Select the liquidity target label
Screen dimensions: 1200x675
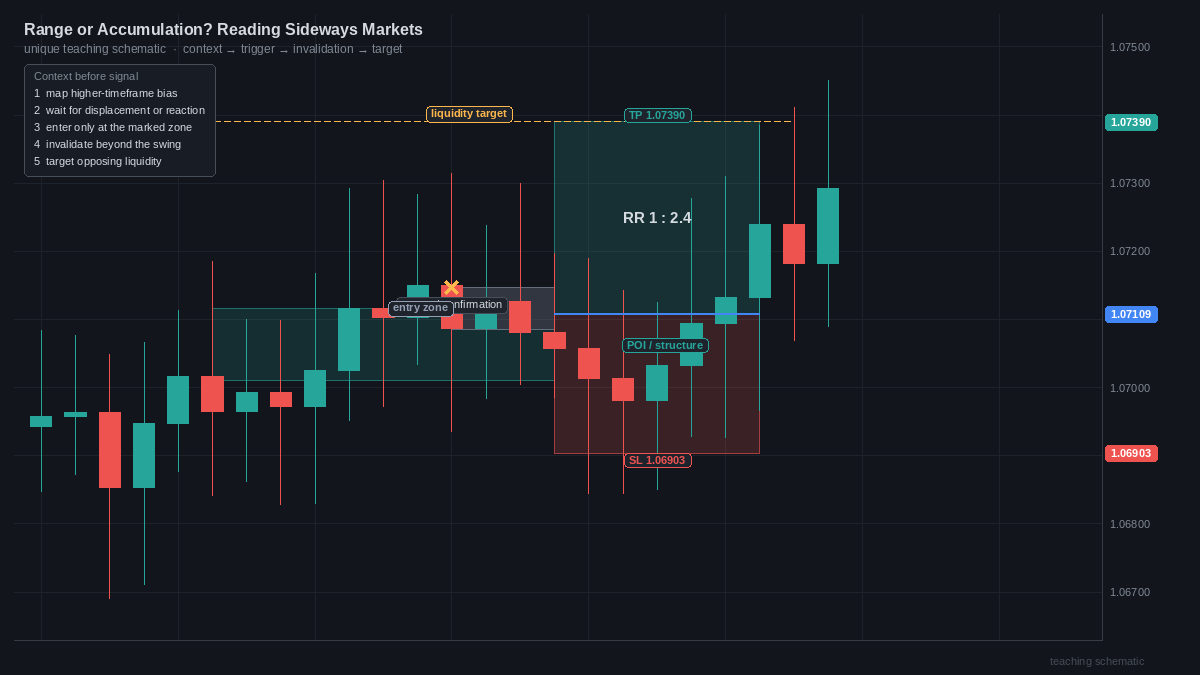(x=469, y=114)
